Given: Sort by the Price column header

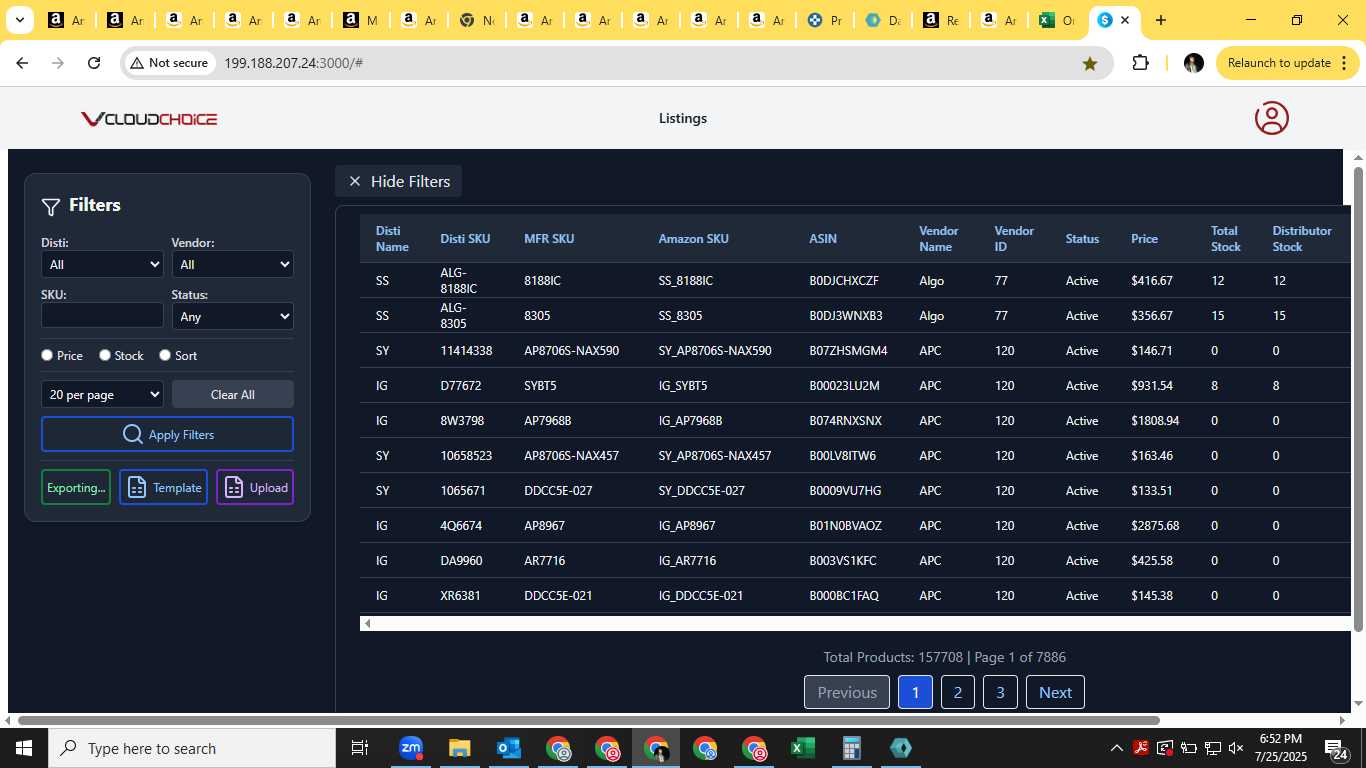Looking at the screenshot, I should (1144, 238).
